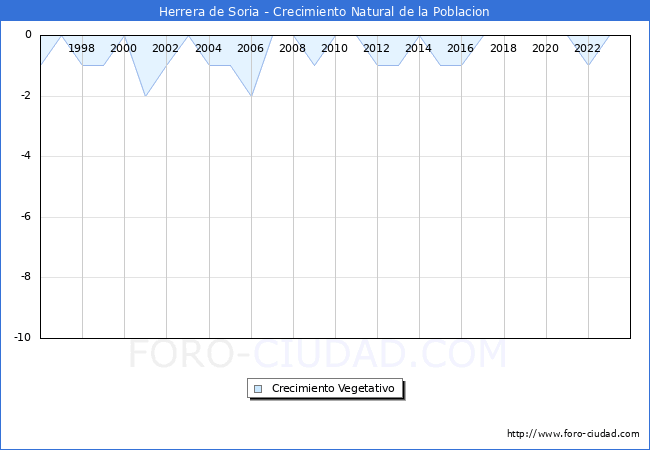The width and height of the screenshot is (650, 450).
Task: Select the 2020 x-axis year label
Action: pos(546,48)
